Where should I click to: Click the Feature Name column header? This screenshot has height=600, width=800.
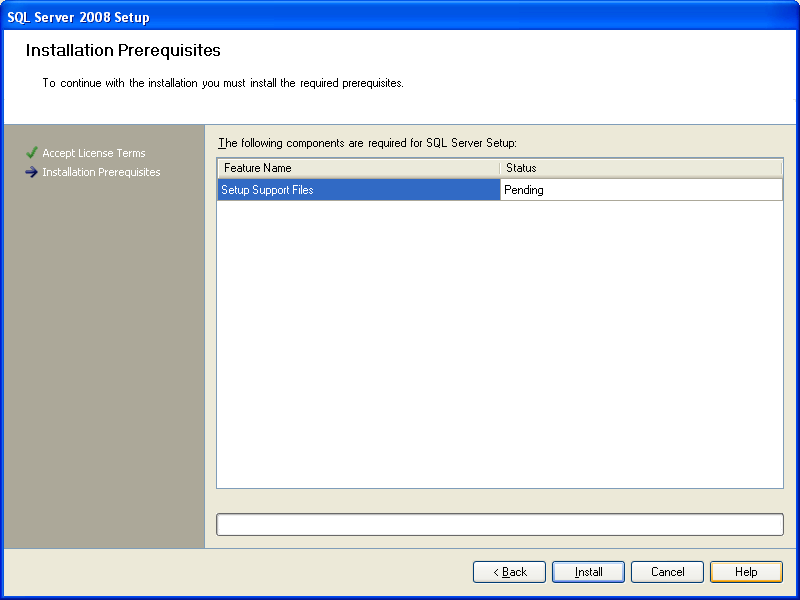coord(359,168)
